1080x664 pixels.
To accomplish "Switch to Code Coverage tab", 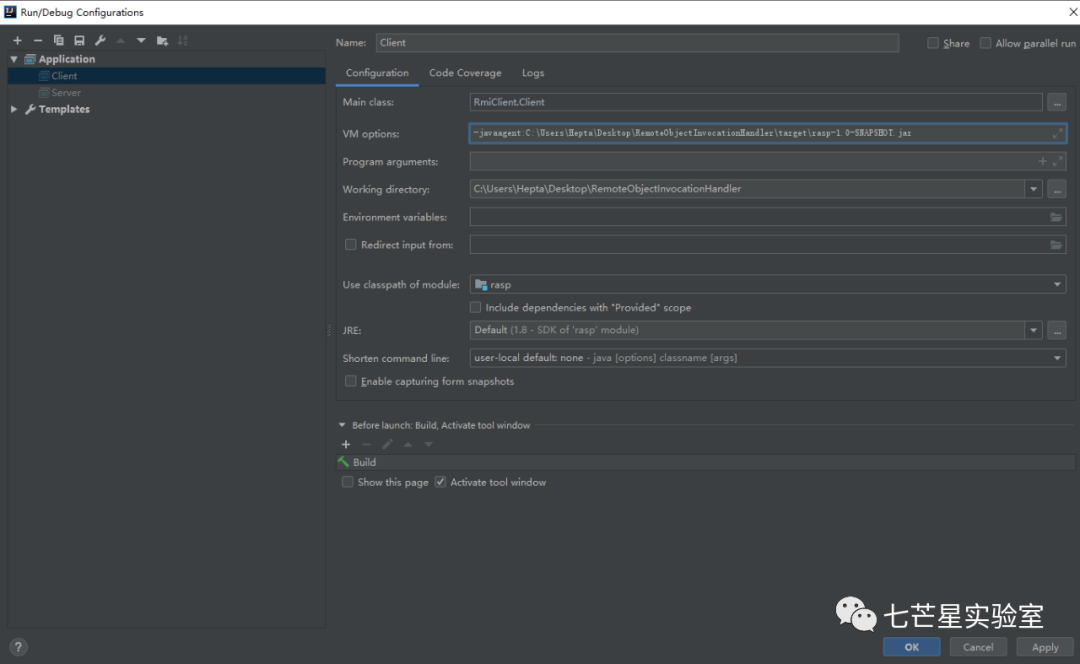I will 465,73.
